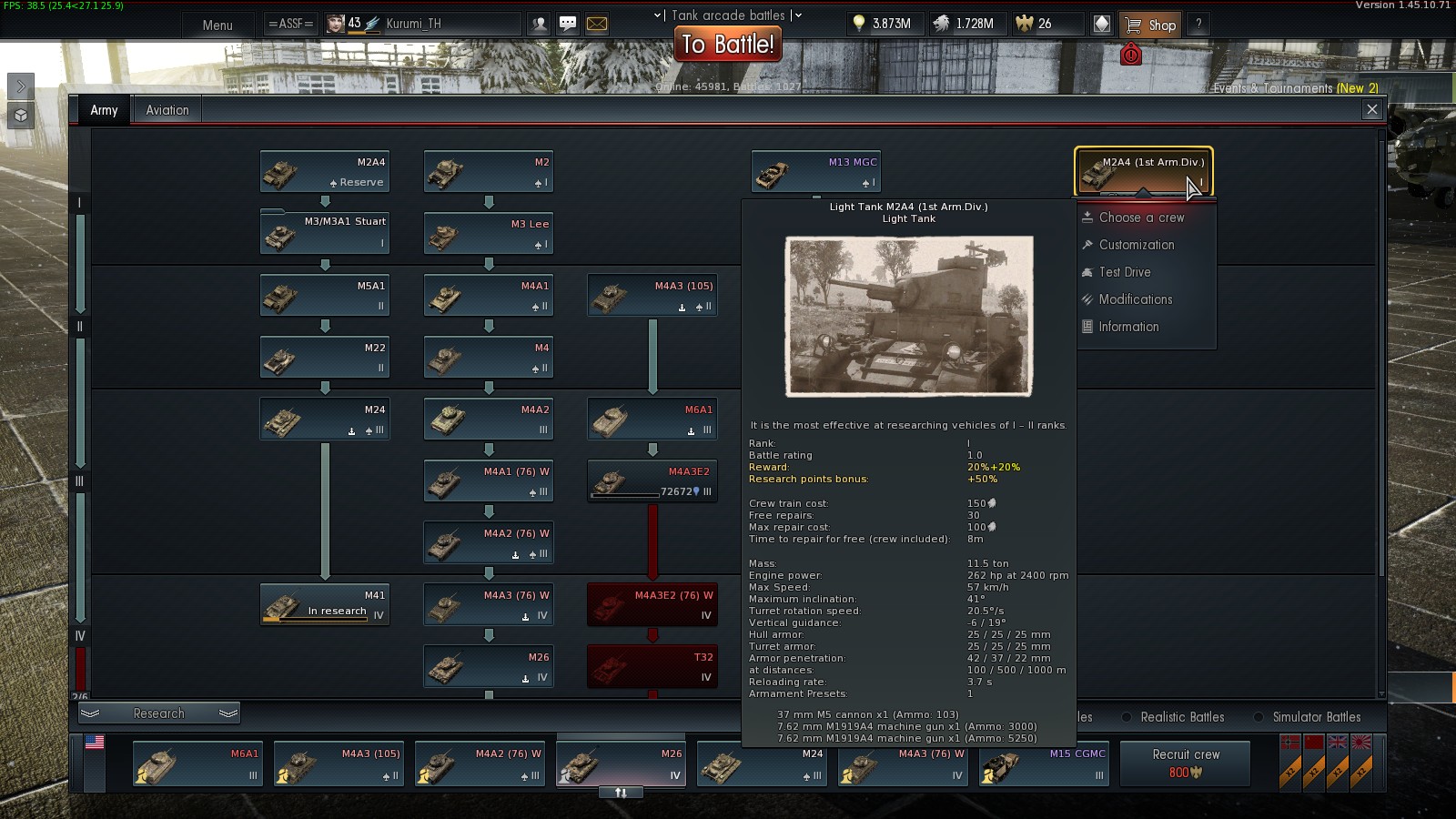
Task: Select the M3/M3A1 Stuart in tree
Action: pyautogui.click(x=325, y=233)
